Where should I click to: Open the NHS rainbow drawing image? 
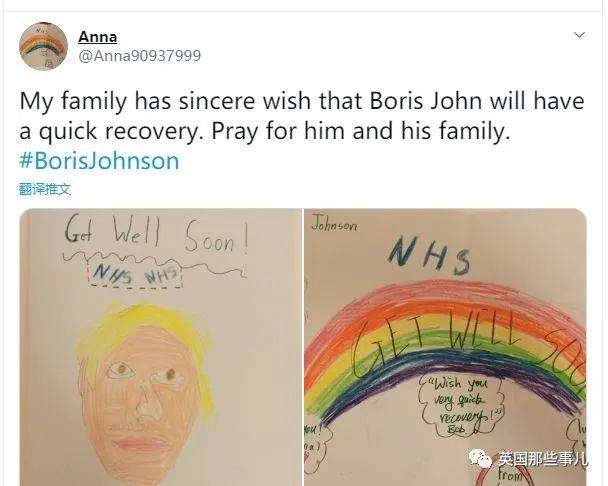point(446,347)
